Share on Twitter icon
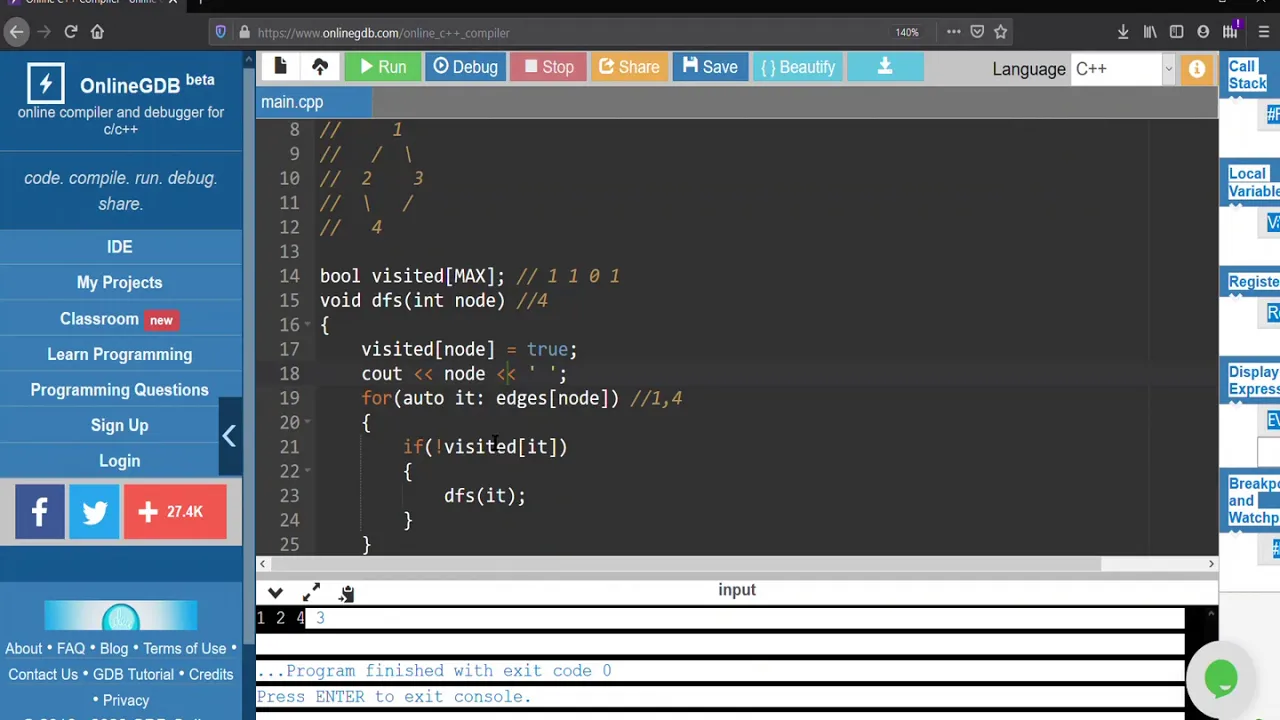 tap(94, 512)
